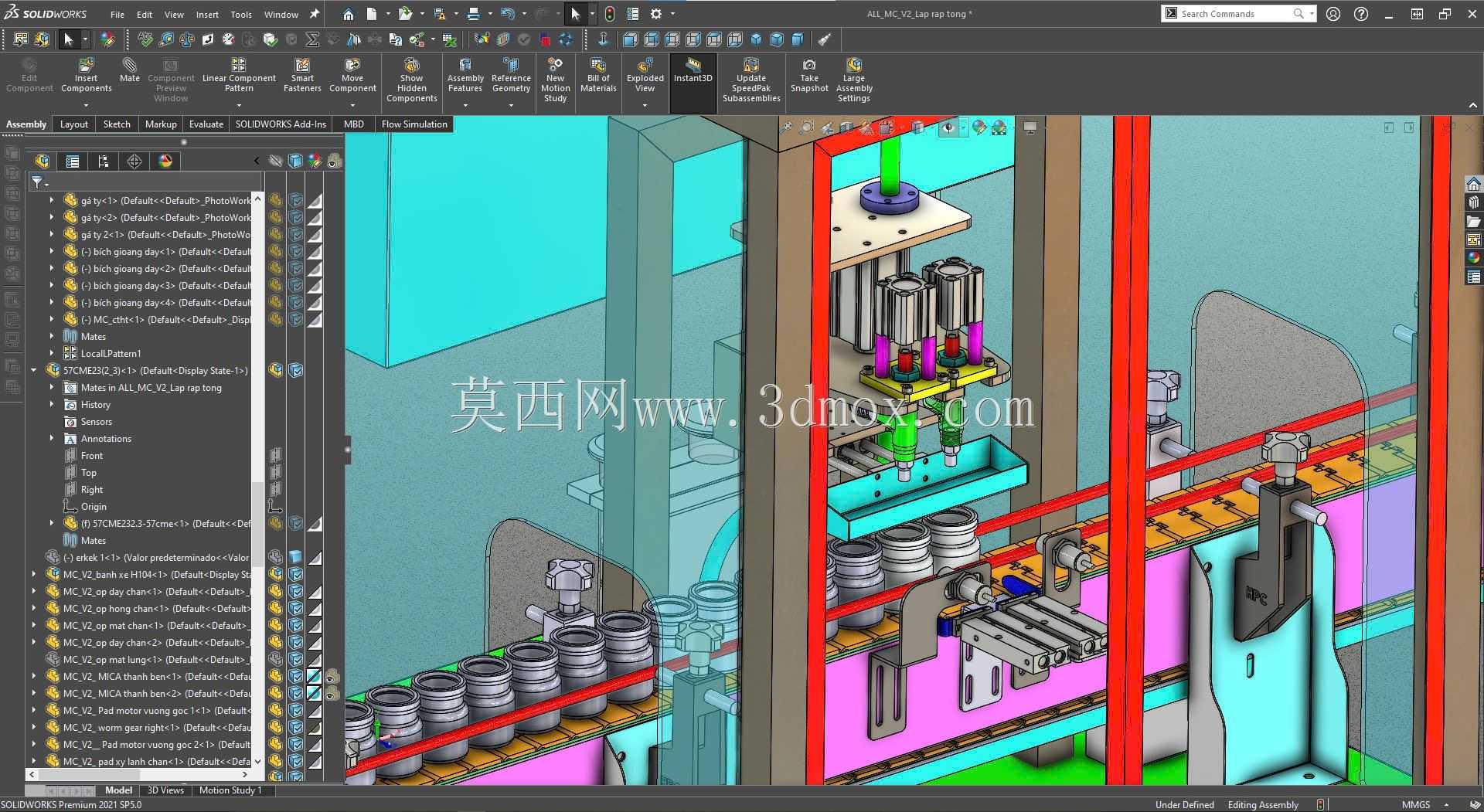Switch to Motion Study 1 tab
This screenshot has height=812, width=1484.
coord(230,790)
